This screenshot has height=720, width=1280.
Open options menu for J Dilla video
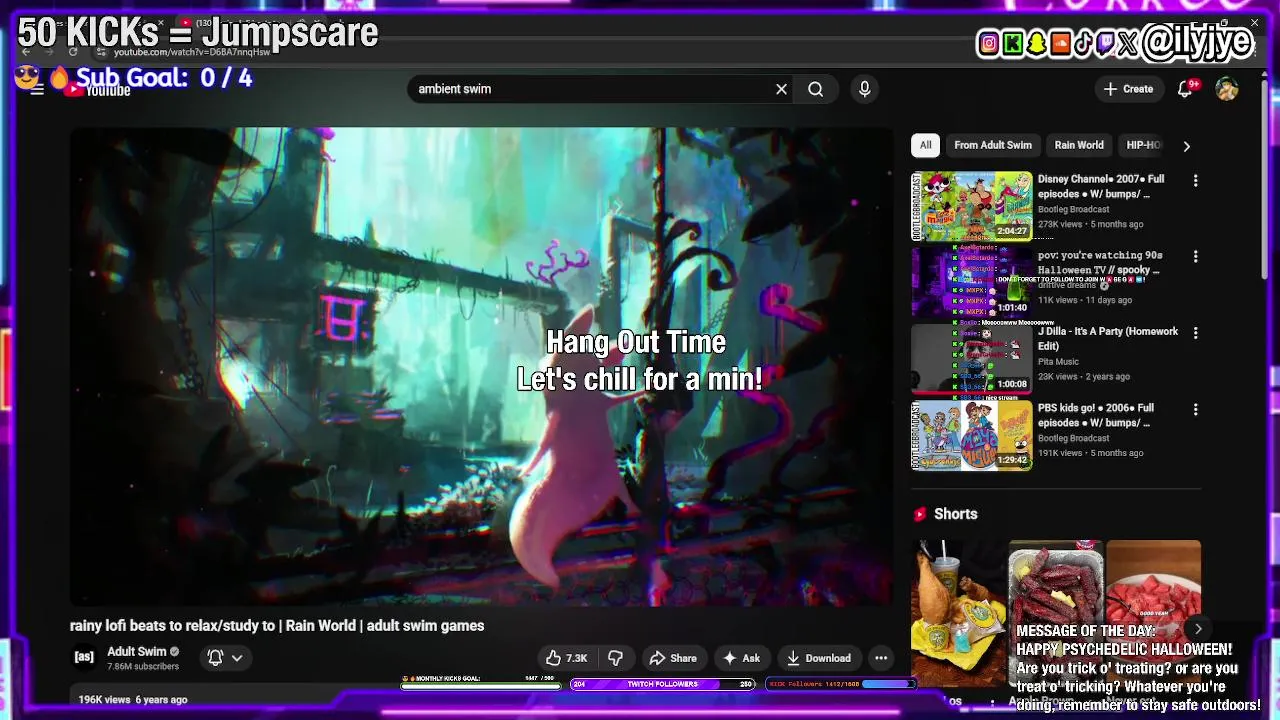[1195, 333]
